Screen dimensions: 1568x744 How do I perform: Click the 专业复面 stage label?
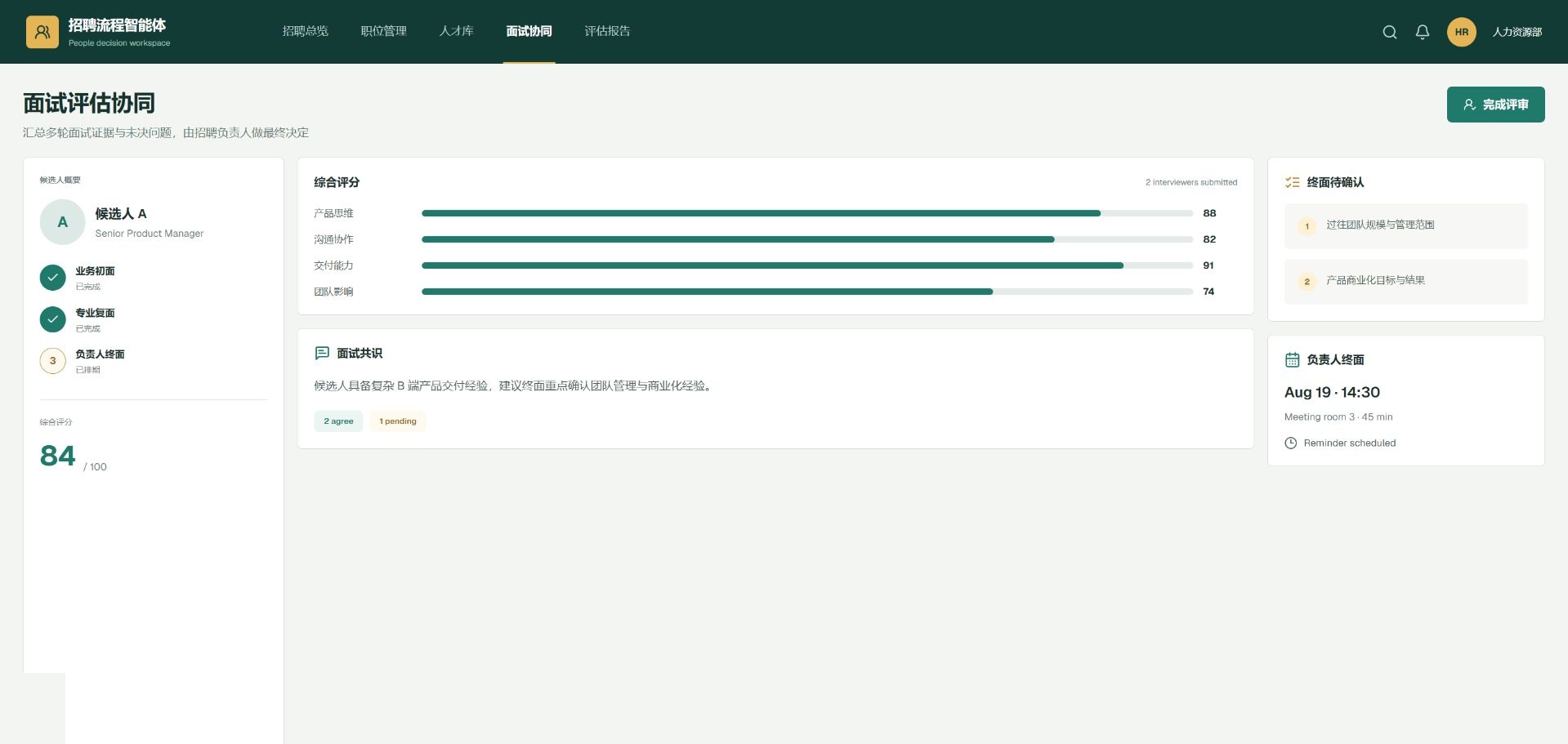tap(96, 313)
